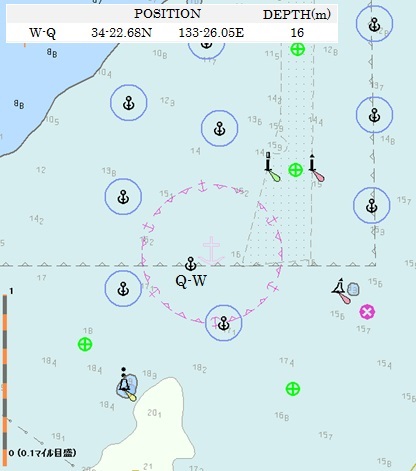
Task: Click the 34-22.68N latitude value
Action: tap(122, 33)
